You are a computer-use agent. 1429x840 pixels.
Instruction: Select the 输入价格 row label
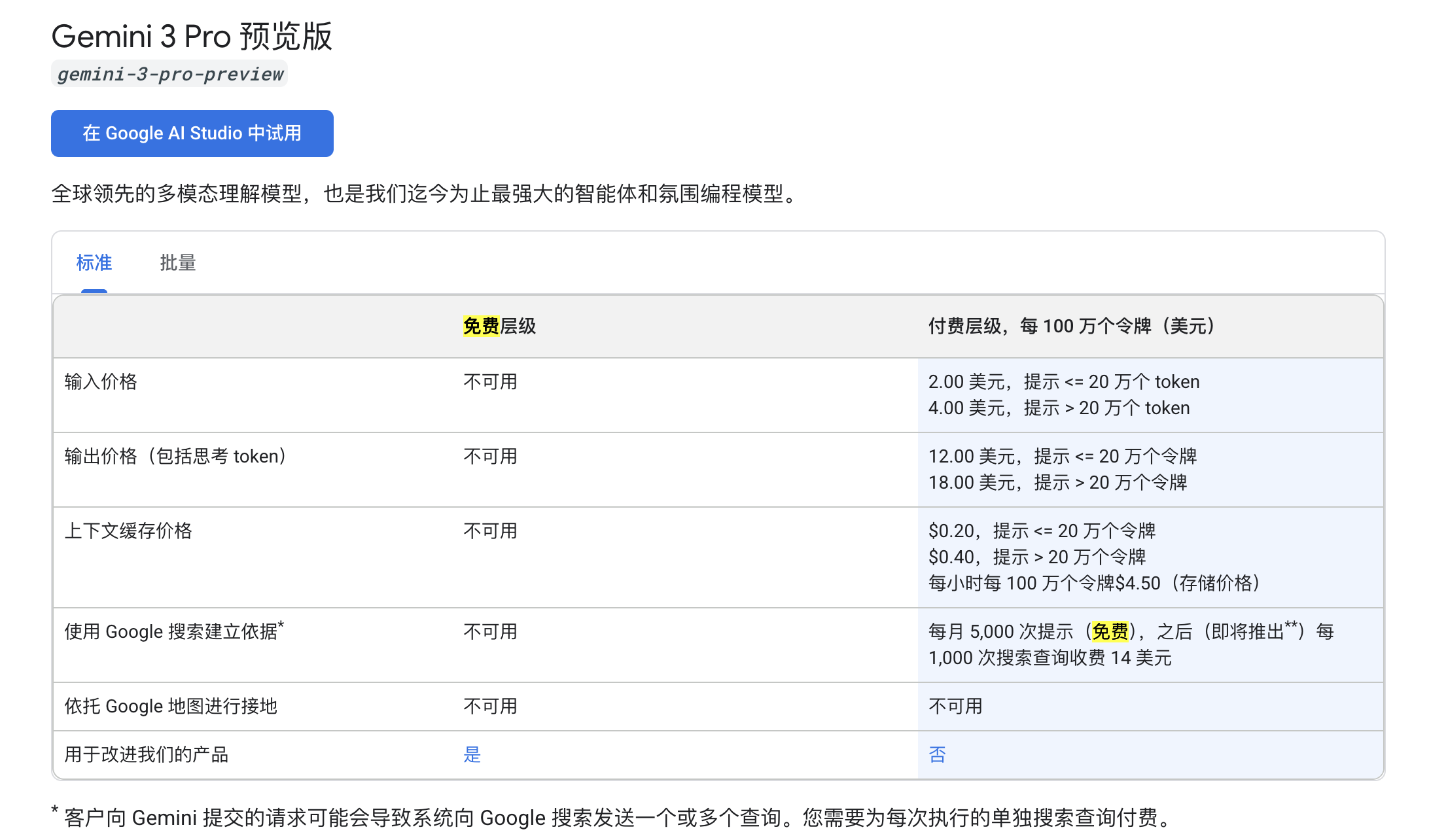[x=101, y=381]
